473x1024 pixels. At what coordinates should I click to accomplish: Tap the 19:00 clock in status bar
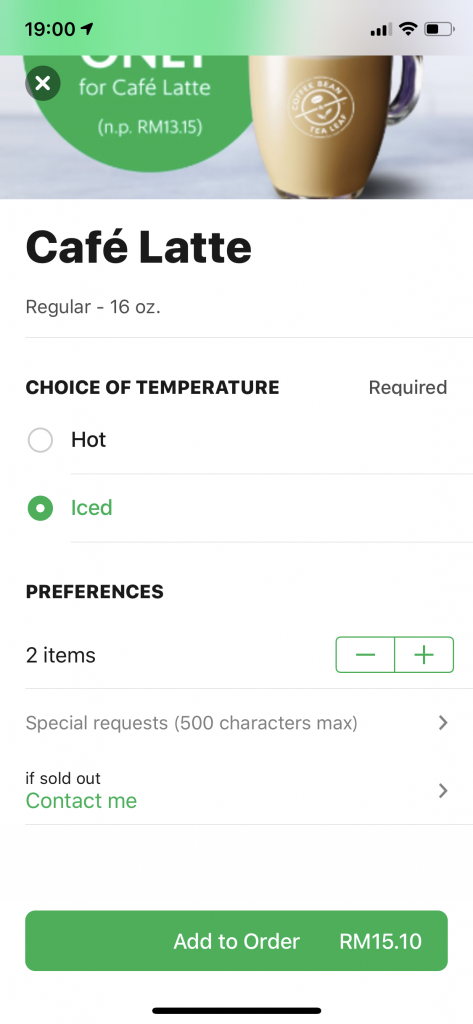click(50, 29)
